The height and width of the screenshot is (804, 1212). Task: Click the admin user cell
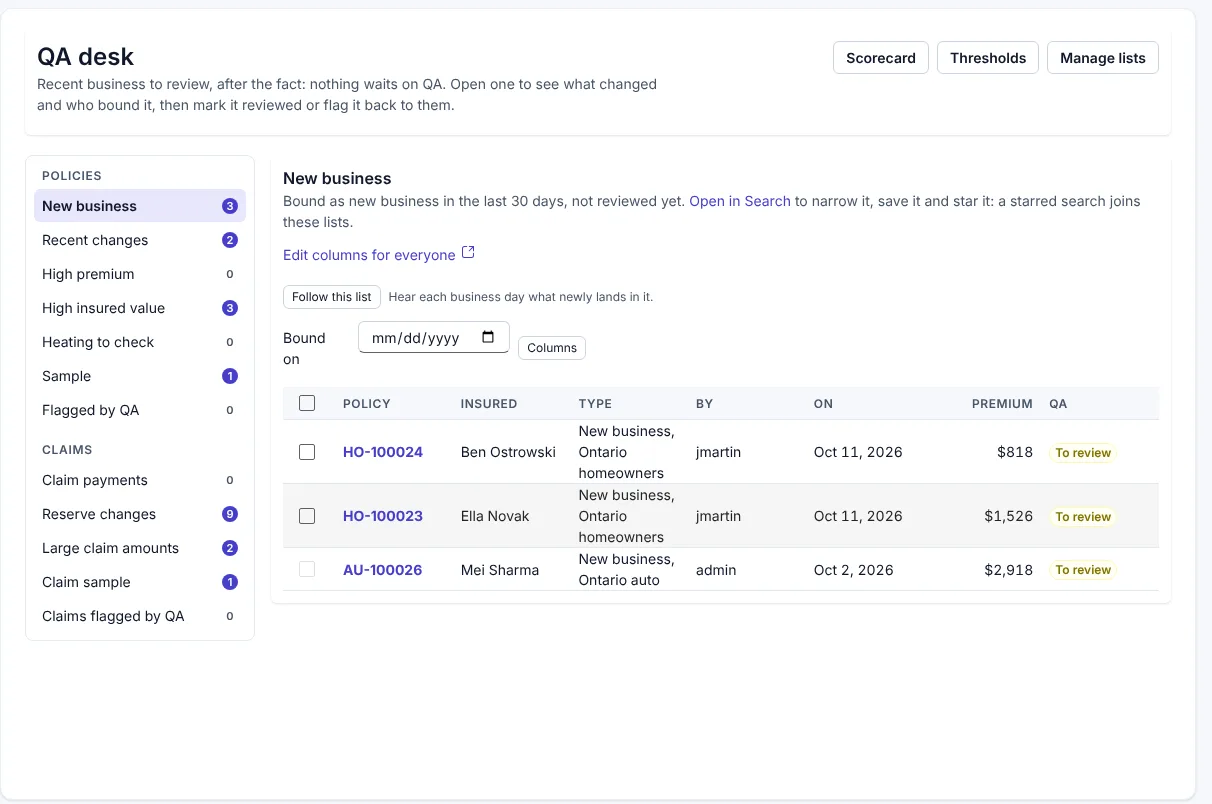pos(716,570)
